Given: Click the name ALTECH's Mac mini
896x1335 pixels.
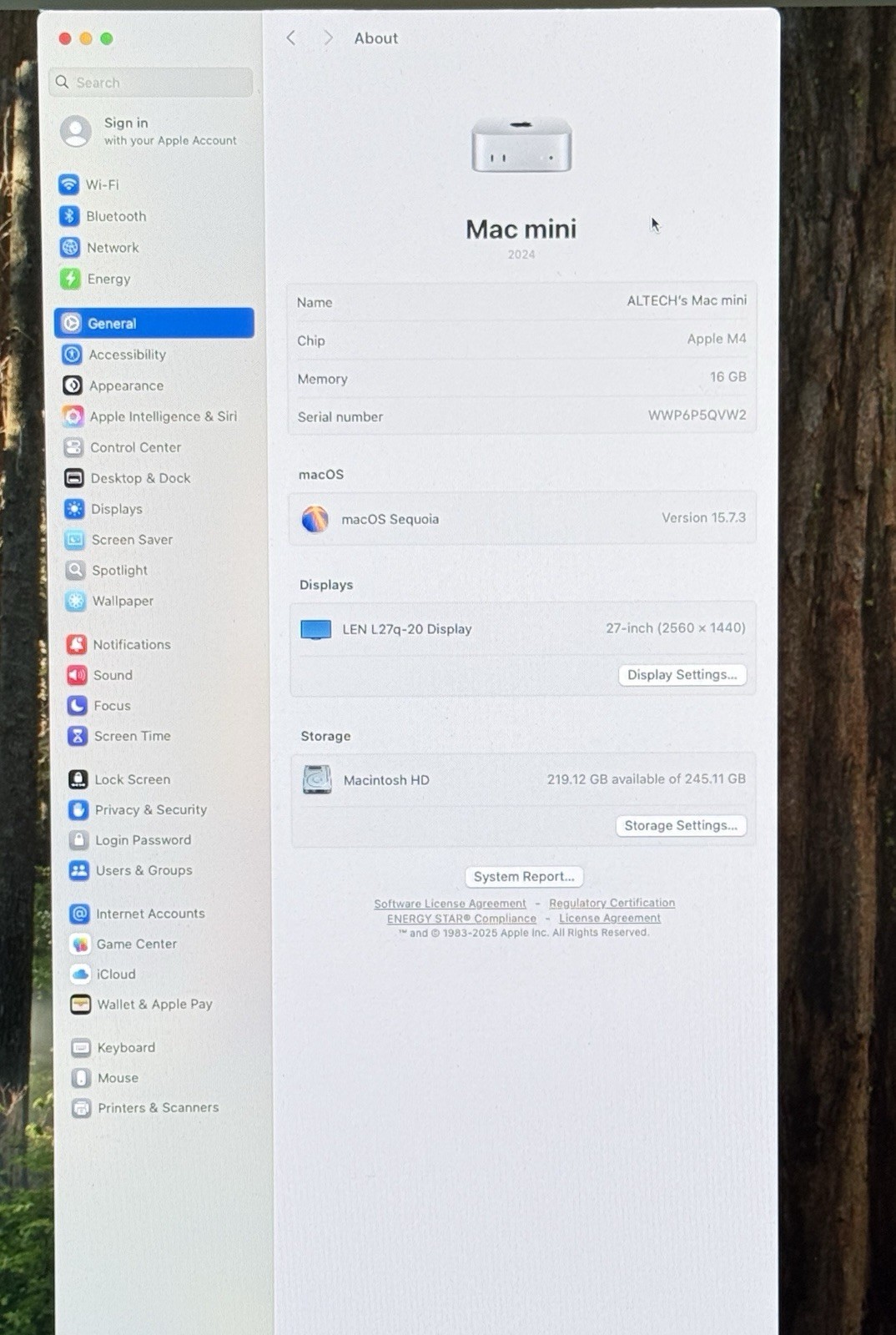Looking at the screenshot, I should [687, 300].
